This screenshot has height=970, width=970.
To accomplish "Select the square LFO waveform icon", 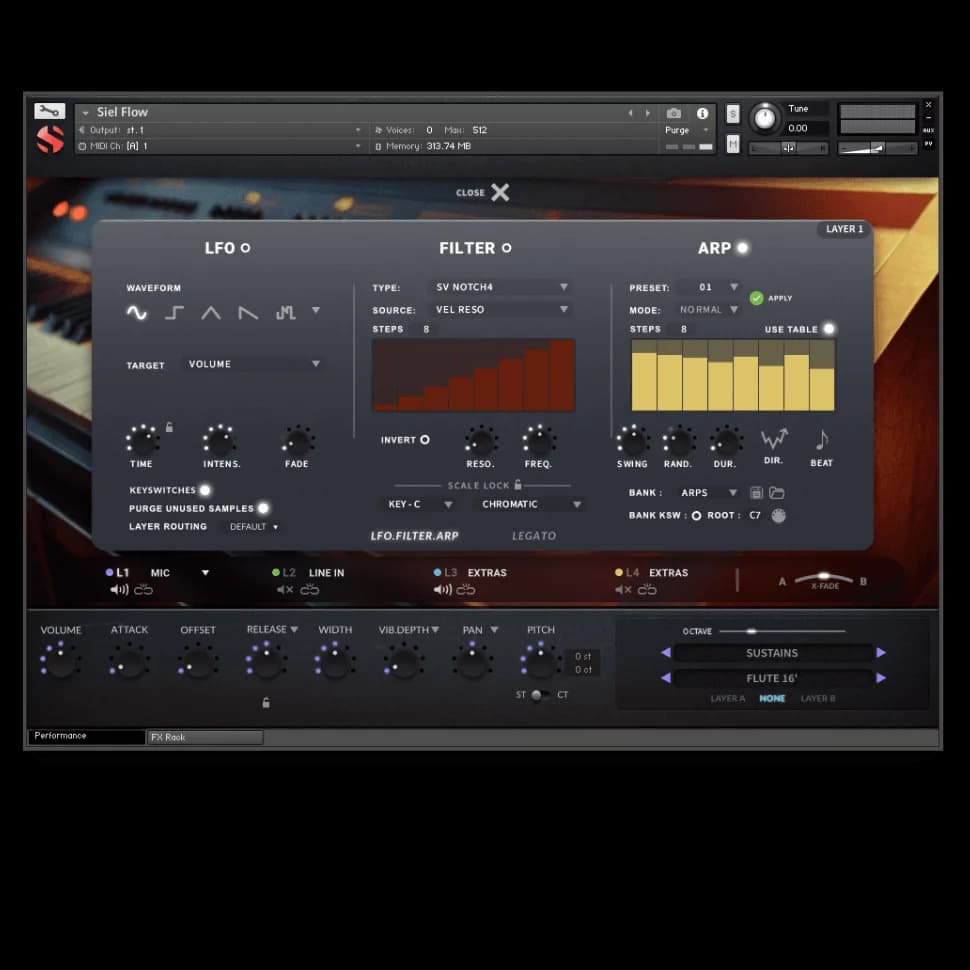I will 174,313.
